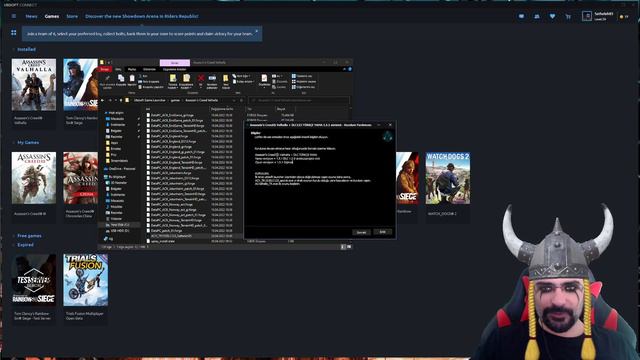
Task: Select the highlighted Yönet contextual tab
Action: pyautogui.click(x=175, y=63)
